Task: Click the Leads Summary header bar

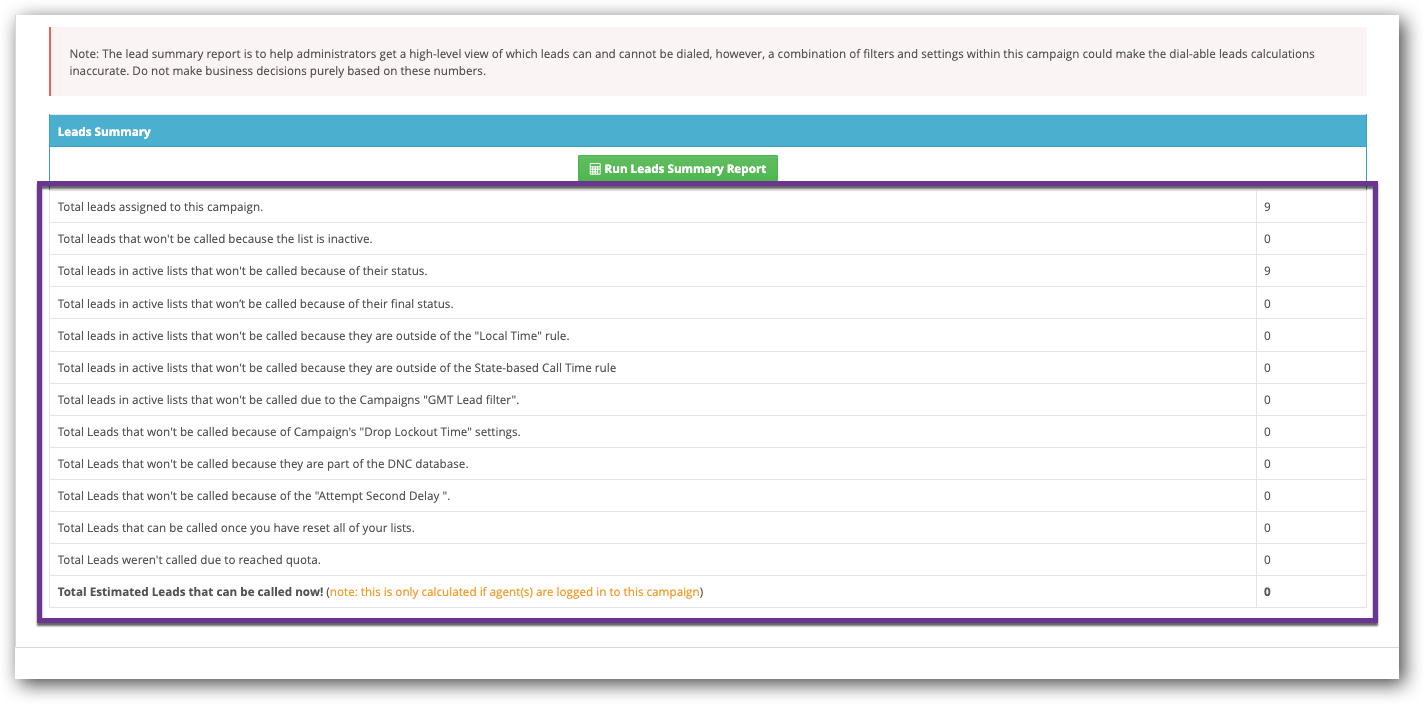Action: (x=700, y=131)
